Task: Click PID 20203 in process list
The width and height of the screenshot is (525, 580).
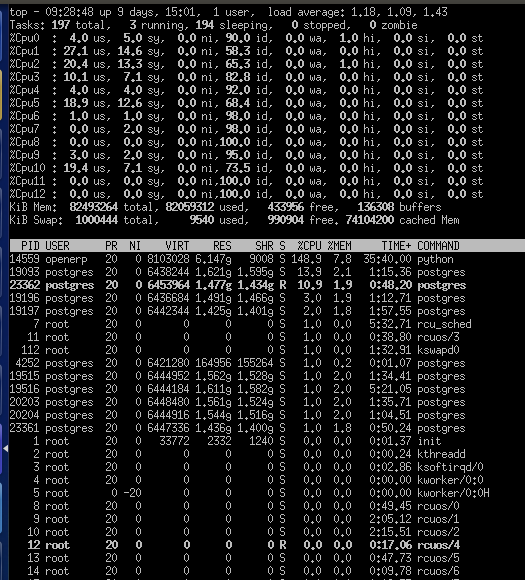Action: [24, 402]
